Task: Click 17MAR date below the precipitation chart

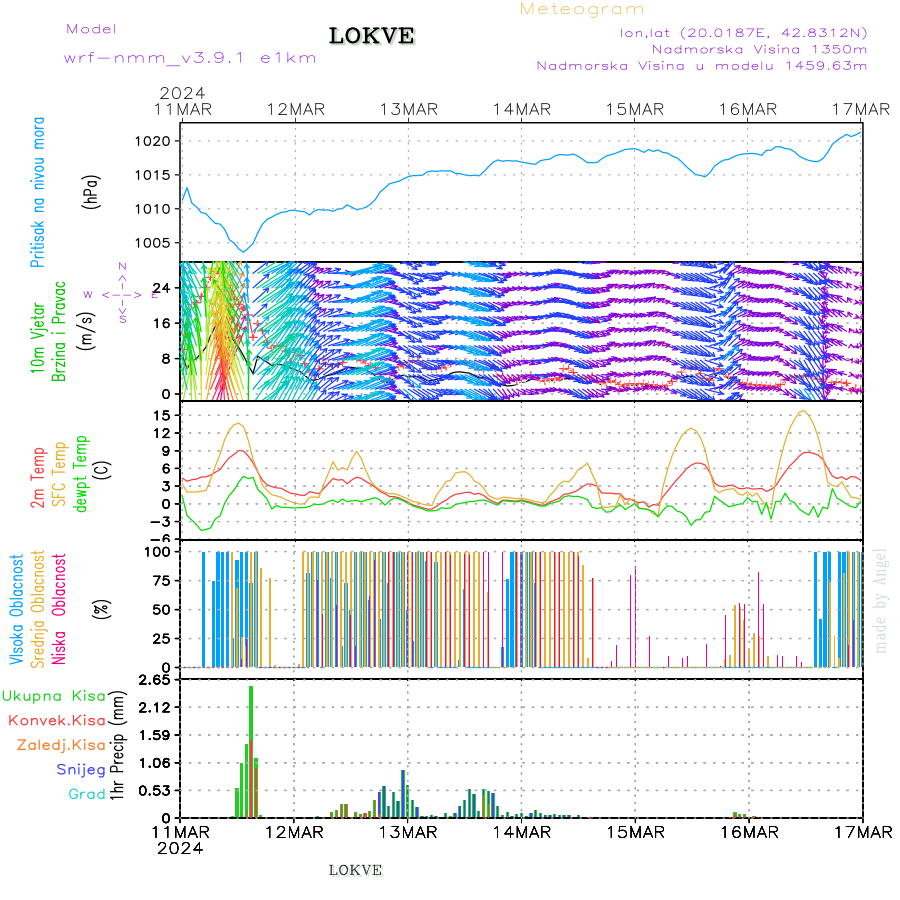Action: tap(863, 832)
